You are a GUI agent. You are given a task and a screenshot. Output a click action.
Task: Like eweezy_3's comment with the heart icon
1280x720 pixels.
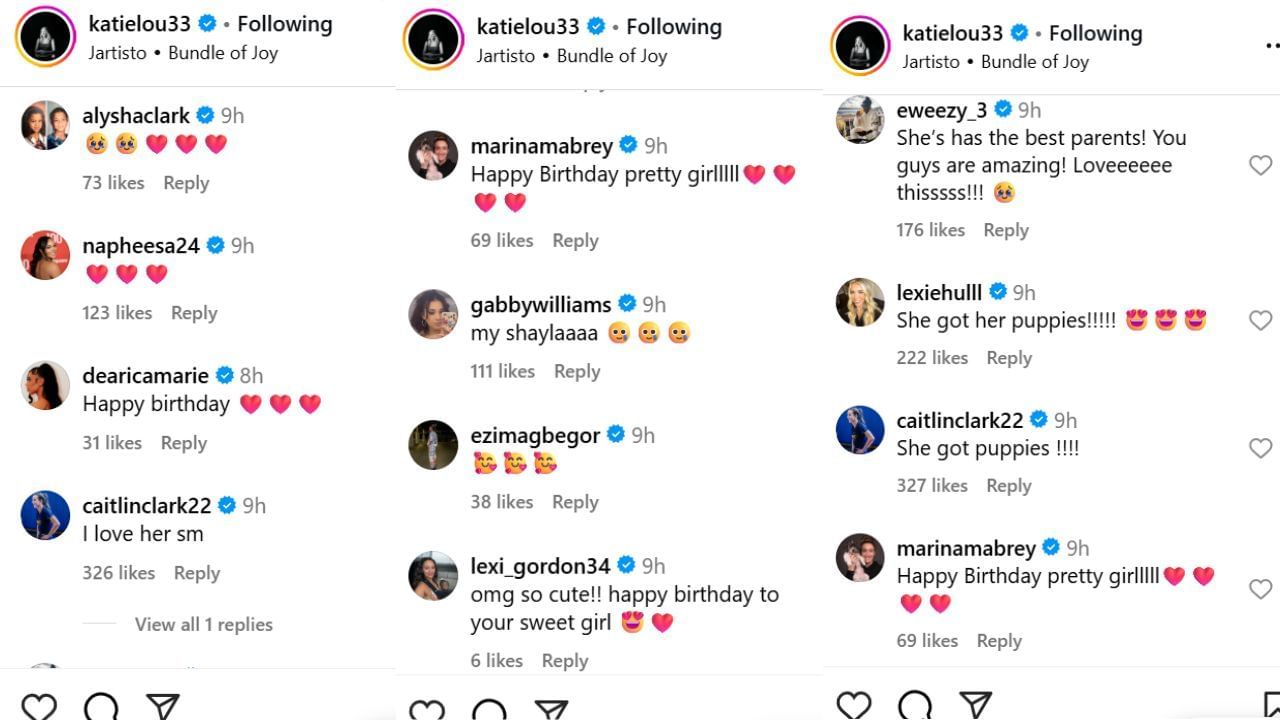(x=1260, y=165)
